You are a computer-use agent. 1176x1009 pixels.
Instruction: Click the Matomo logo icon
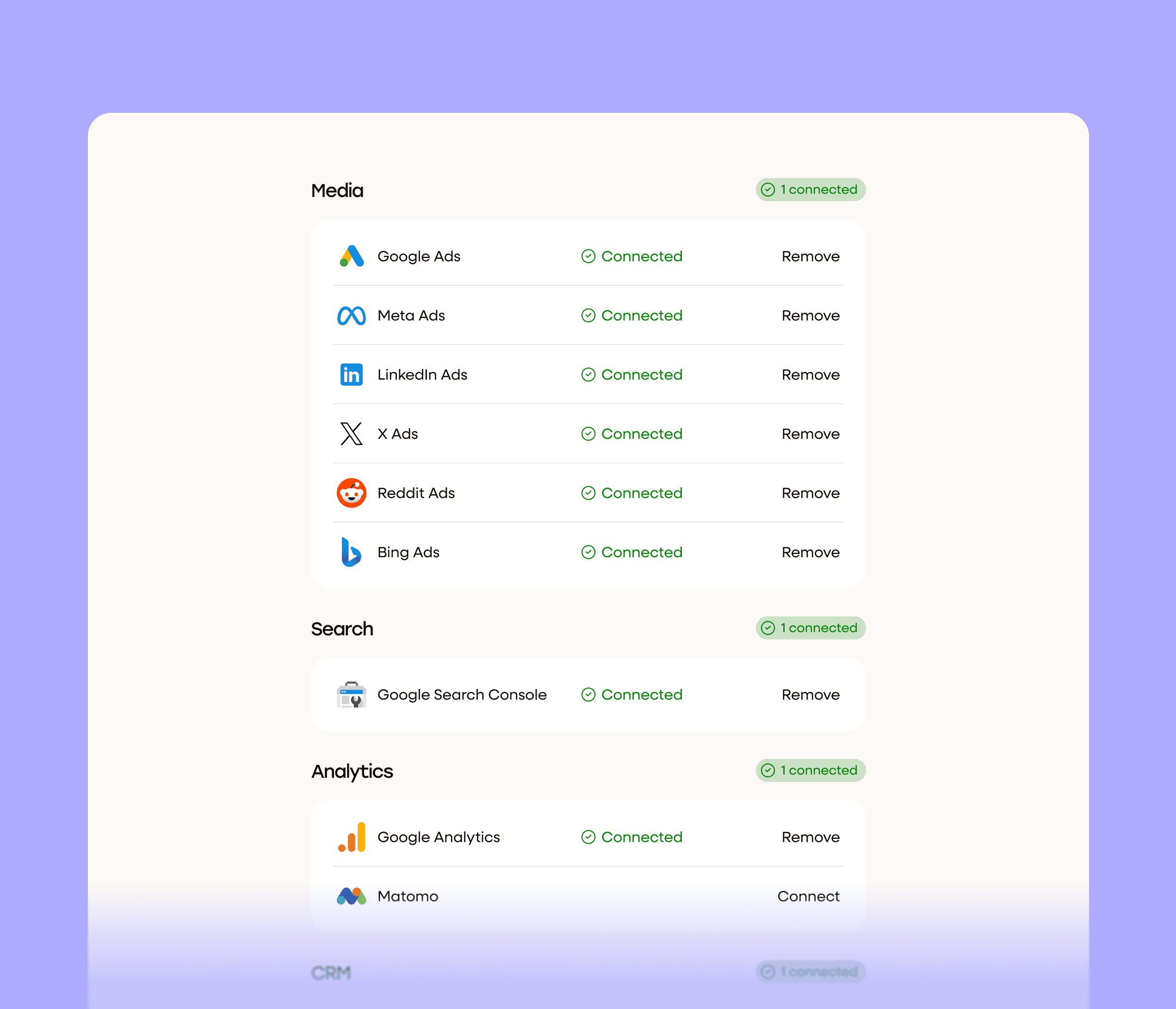351,896
